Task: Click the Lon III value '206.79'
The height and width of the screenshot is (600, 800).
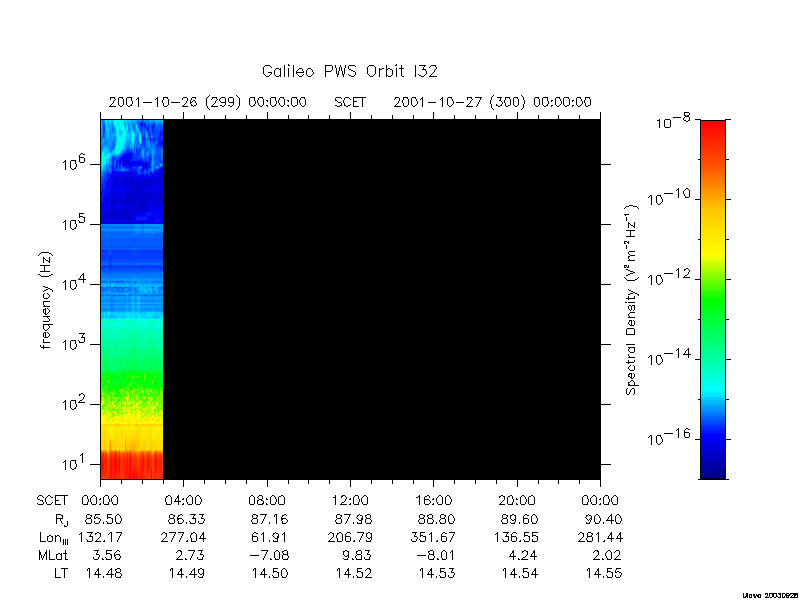Action: (350, 537)
